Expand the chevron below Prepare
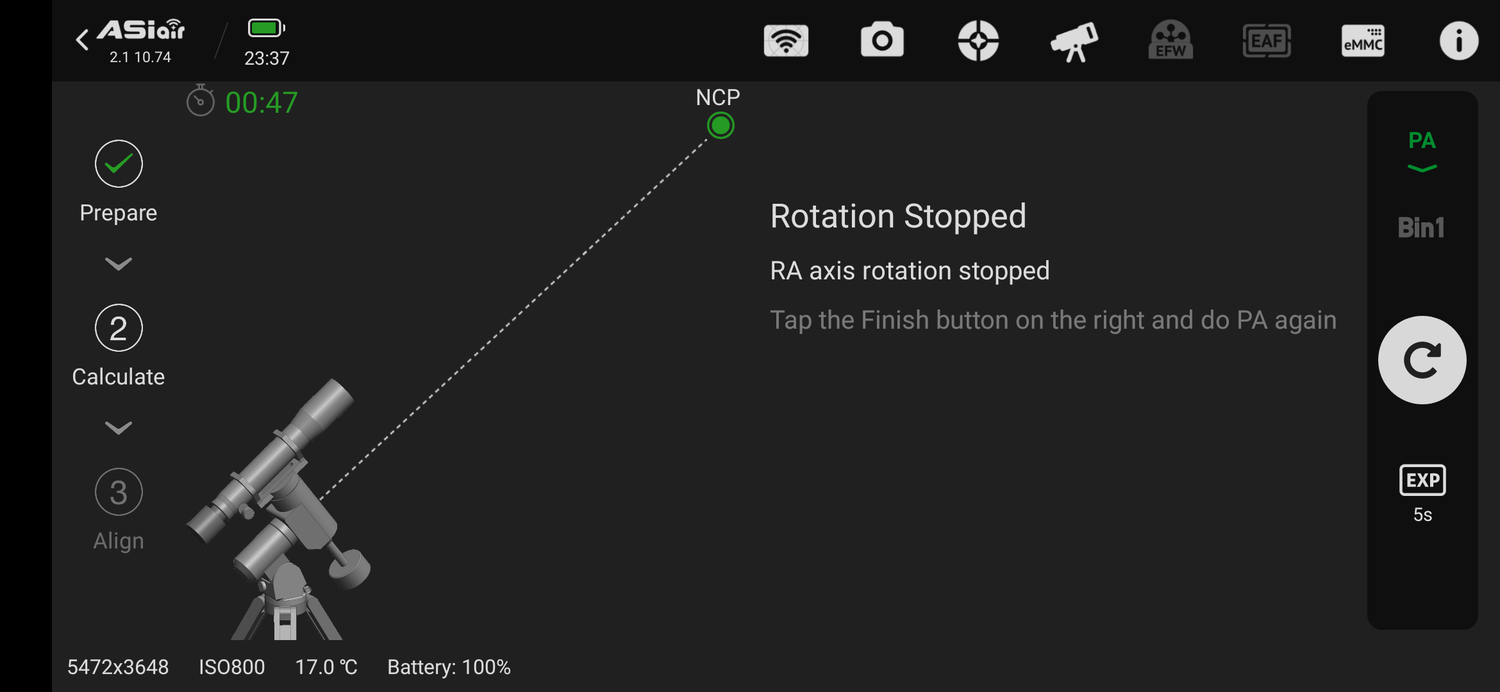 point(118,263)
